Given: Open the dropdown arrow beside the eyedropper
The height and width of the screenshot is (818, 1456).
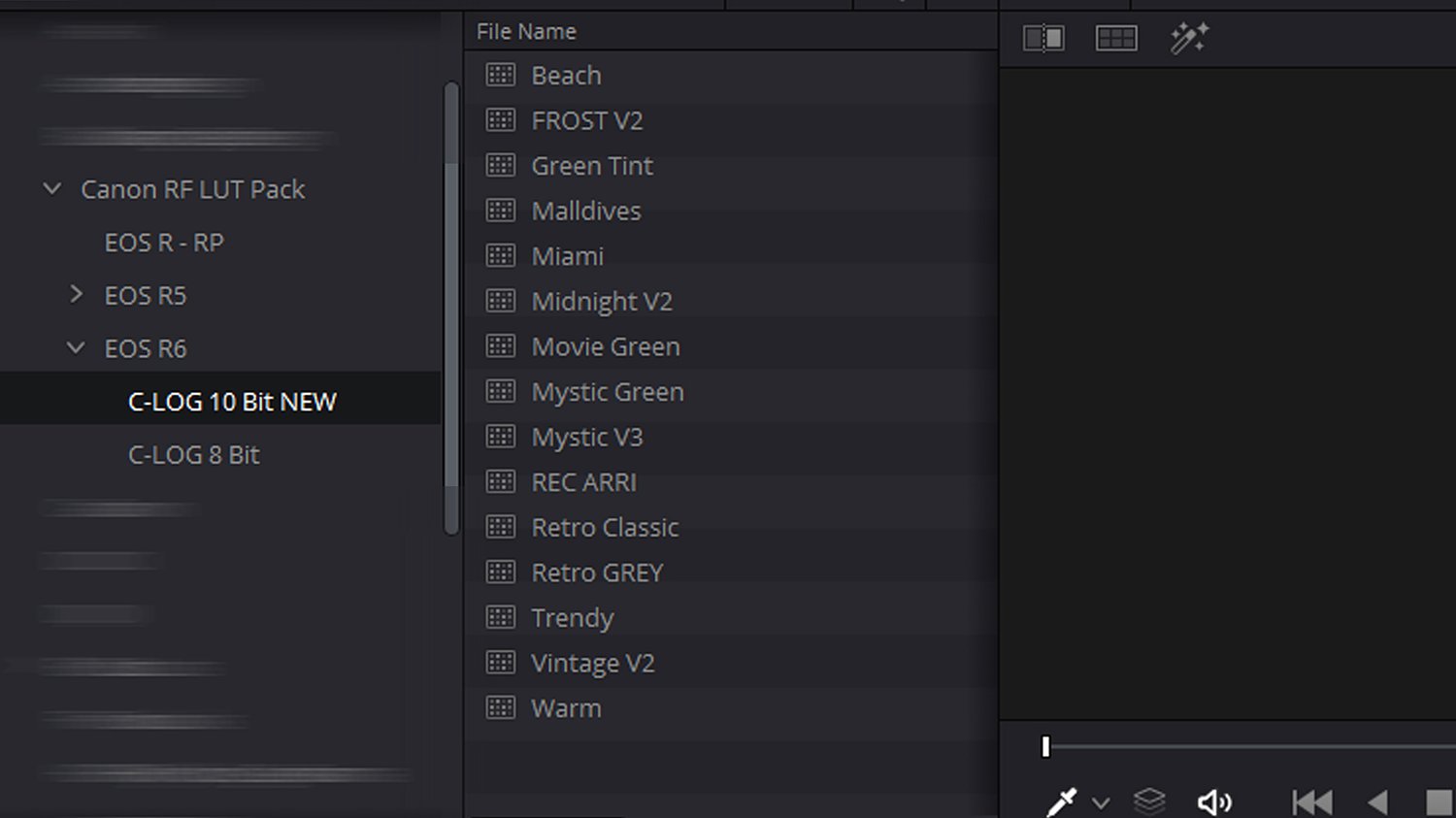Looking at the screenshot, I should click(1101, 803).
